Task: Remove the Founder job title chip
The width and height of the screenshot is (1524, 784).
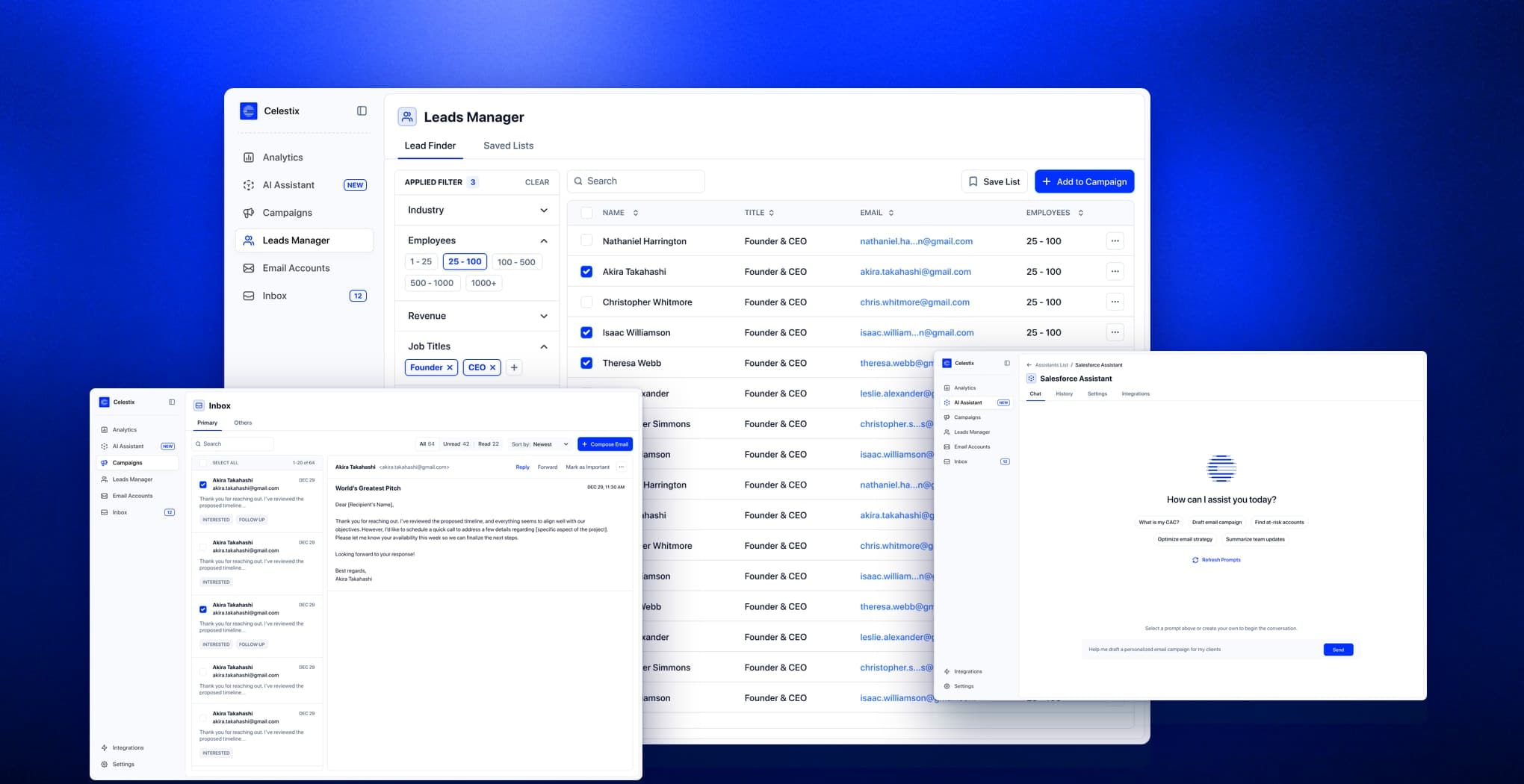Action: coord(450,367)
